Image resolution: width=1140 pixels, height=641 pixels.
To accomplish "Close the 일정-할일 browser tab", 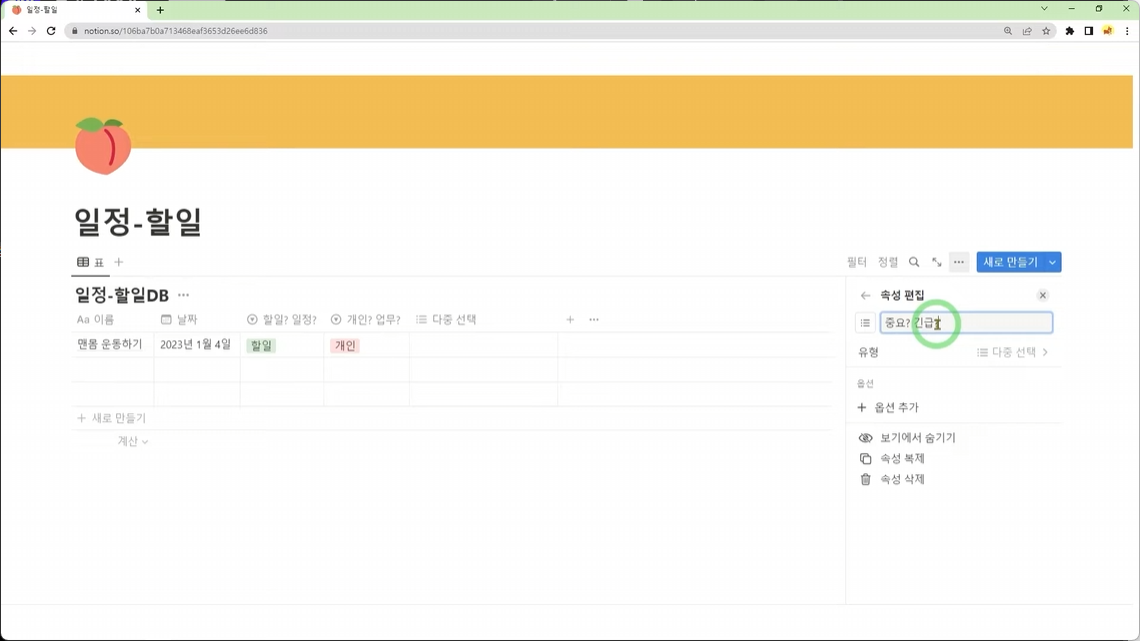I will (x=137, y=10).
